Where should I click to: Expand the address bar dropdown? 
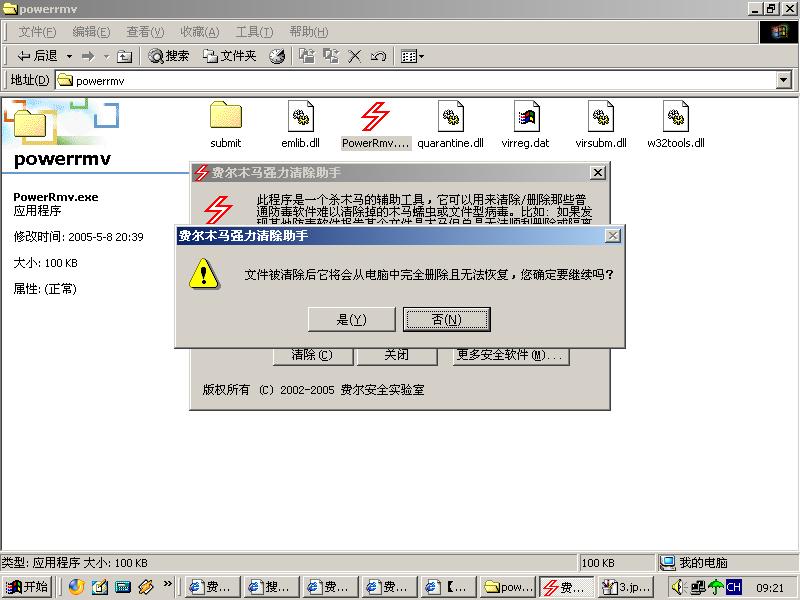[x=784, y=80]
